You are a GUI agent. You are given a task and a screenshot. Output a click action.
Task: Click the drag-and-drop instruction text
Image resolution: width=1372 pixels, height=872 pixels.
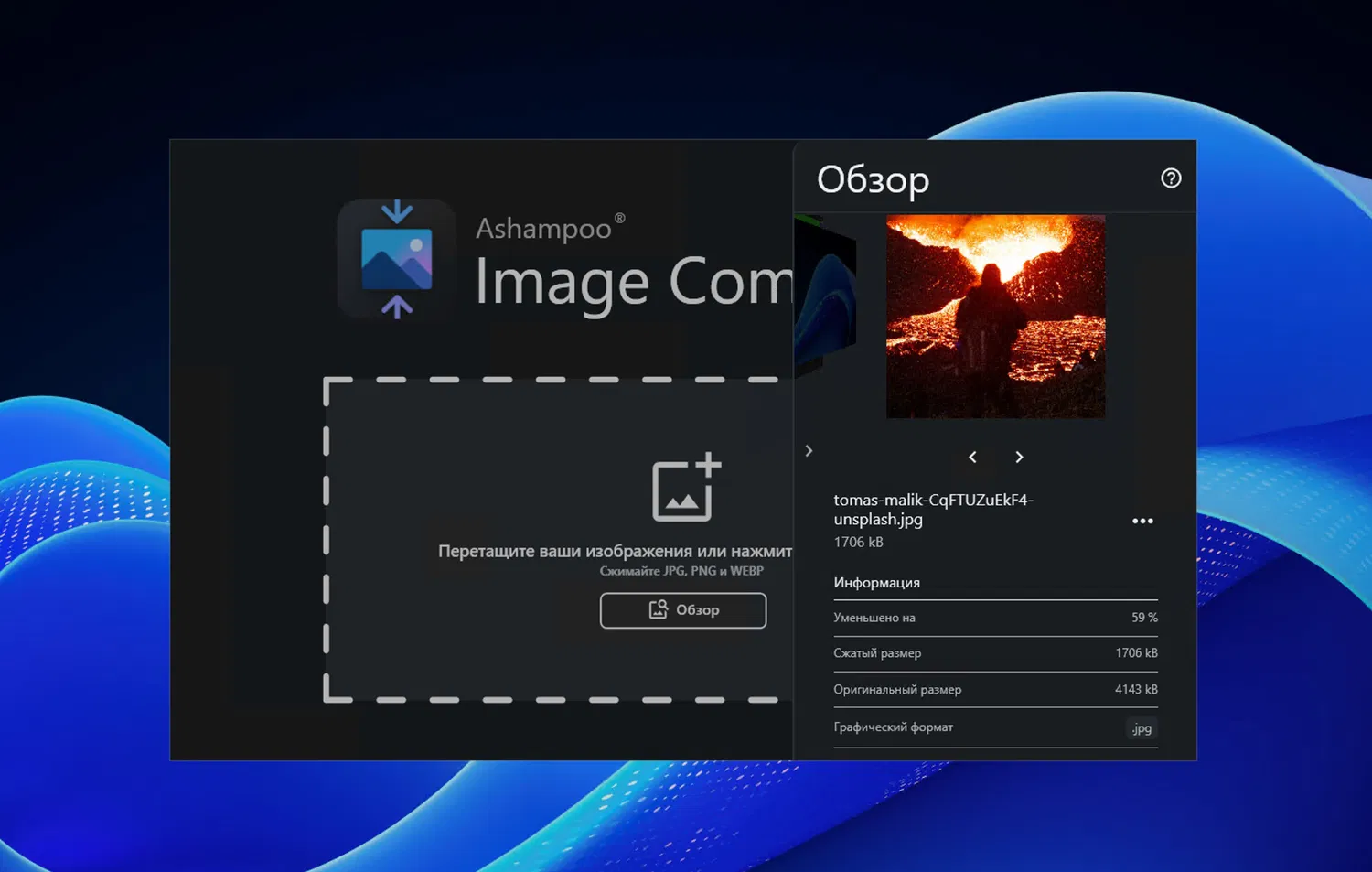615,551
